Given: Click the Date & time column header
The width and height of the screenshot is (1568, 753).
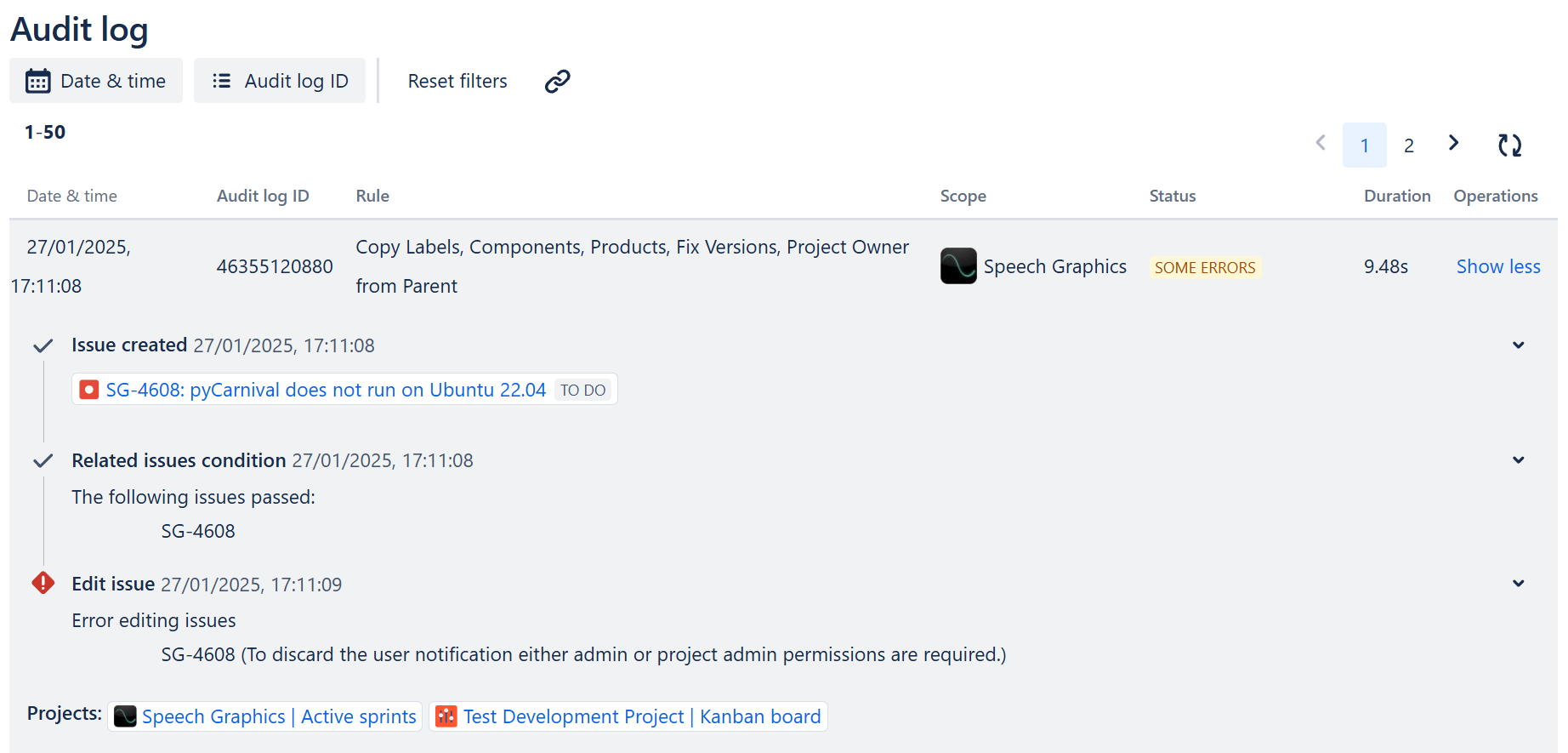Looking at the screenshot, I should pos(72,196).
